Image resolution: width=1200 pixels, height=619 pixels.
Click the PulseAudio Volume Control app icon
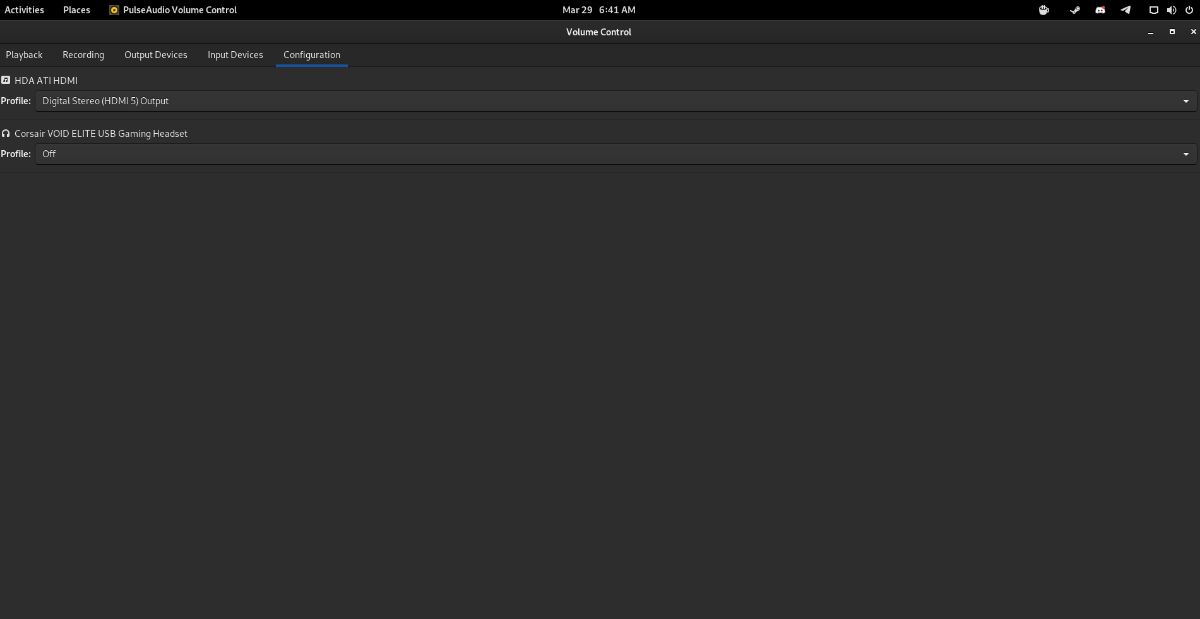pos(114,10)
